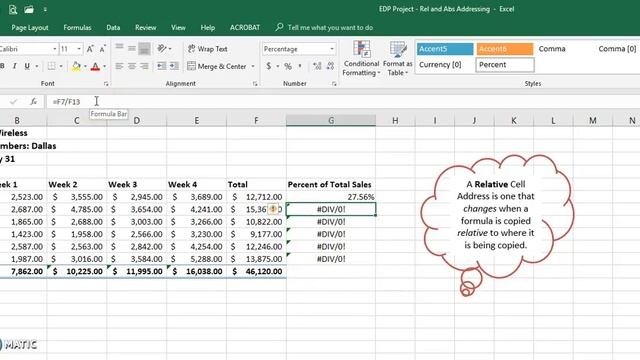This screenshot has height=360, width=640.
Task: Align text left
Action: (119, 66)
